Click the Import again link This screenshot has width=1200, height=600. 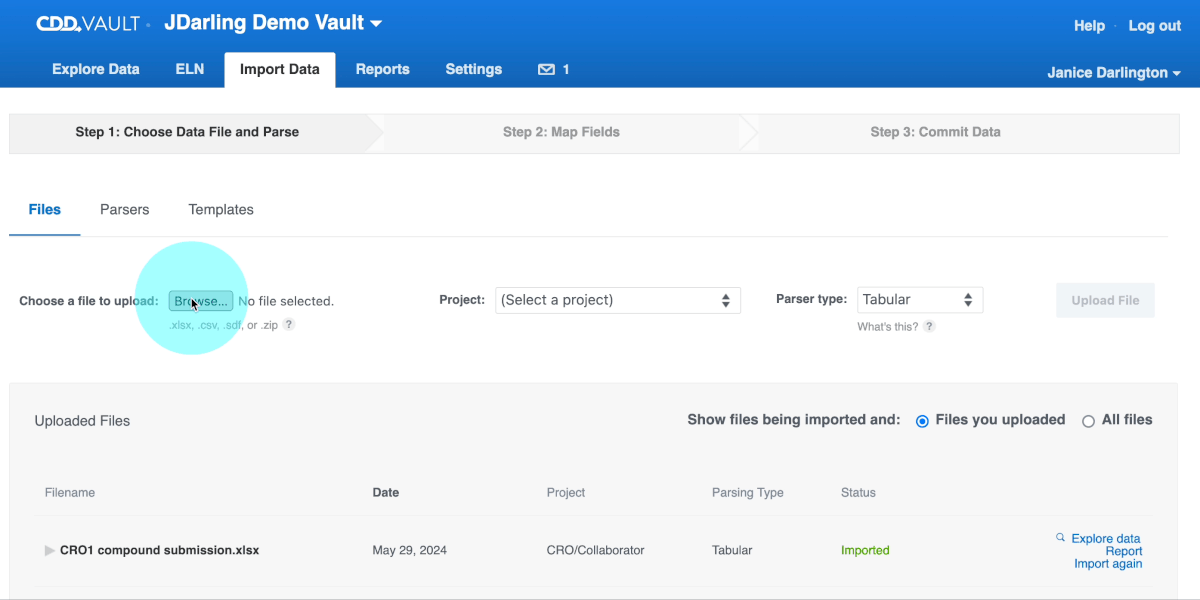tap(1108, 563)
